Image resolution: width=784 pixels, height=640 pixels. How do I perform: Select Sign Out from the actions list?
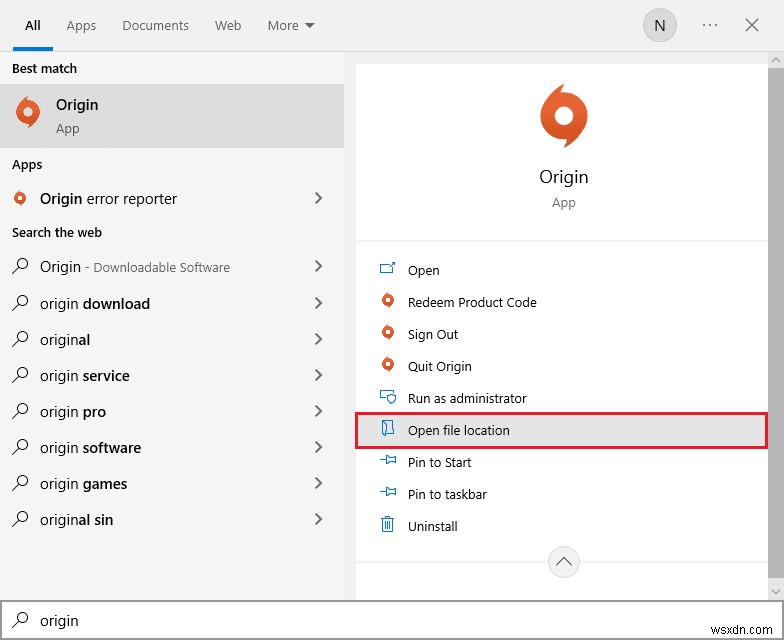[433, 334]
